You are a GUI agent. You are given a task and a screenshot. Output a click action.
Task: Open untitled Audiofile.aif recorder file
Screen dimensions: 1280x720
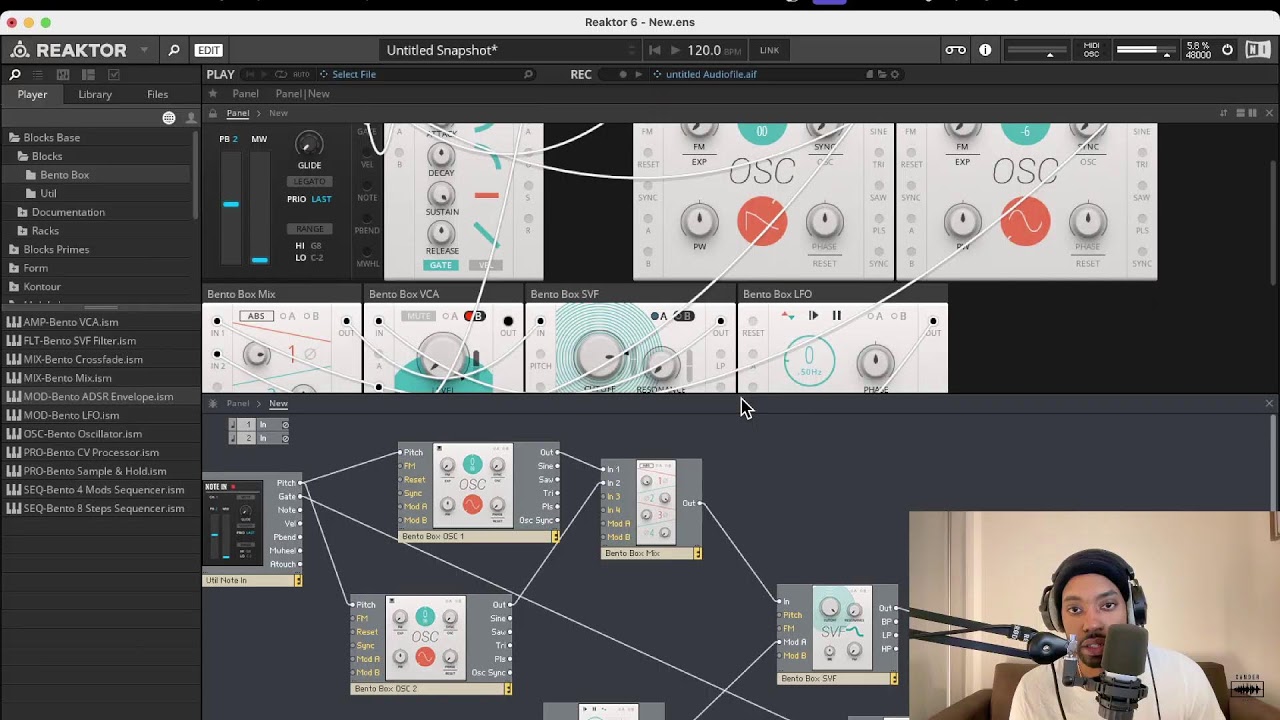[x=711, y=74]
